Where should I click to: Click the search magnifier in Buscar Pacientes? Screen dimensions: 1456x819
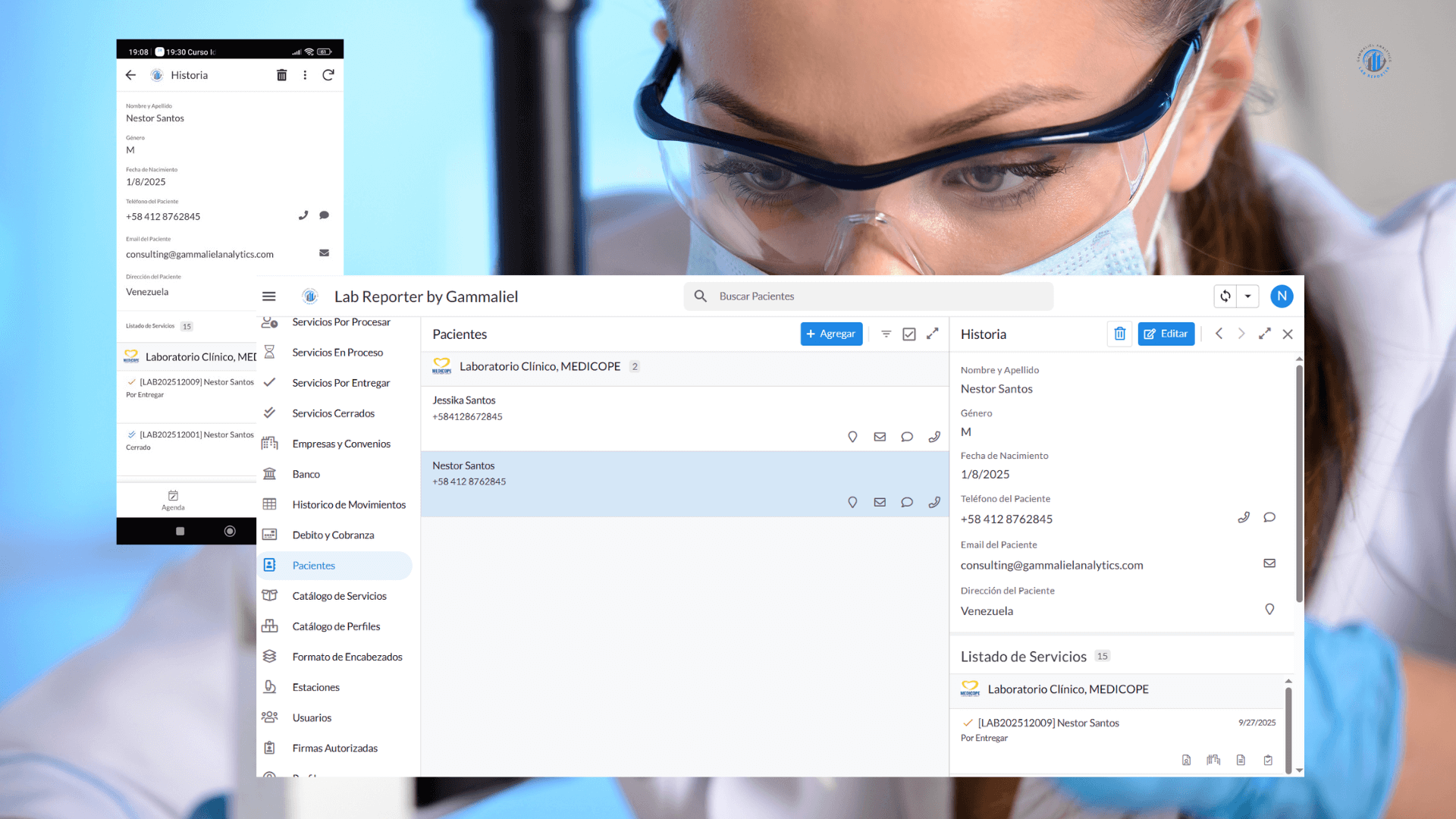(x=700, y=296)
